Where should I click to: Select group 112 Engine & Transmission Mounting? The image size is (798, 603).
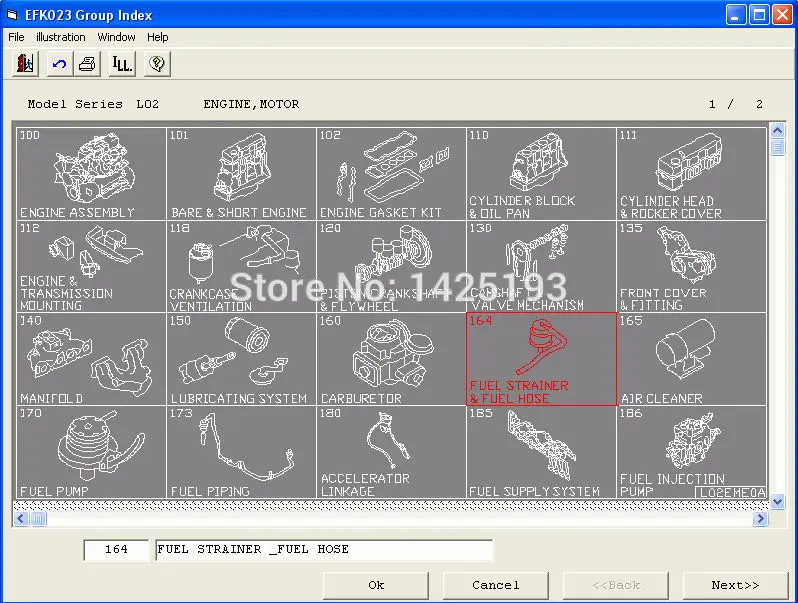(91, 267)
